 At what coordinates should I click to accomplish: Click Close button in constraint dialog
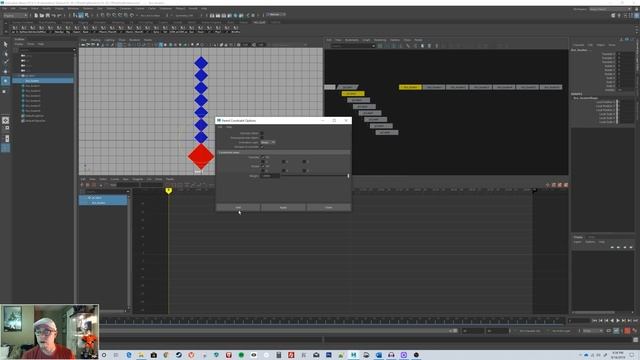(x=329, y=207)
